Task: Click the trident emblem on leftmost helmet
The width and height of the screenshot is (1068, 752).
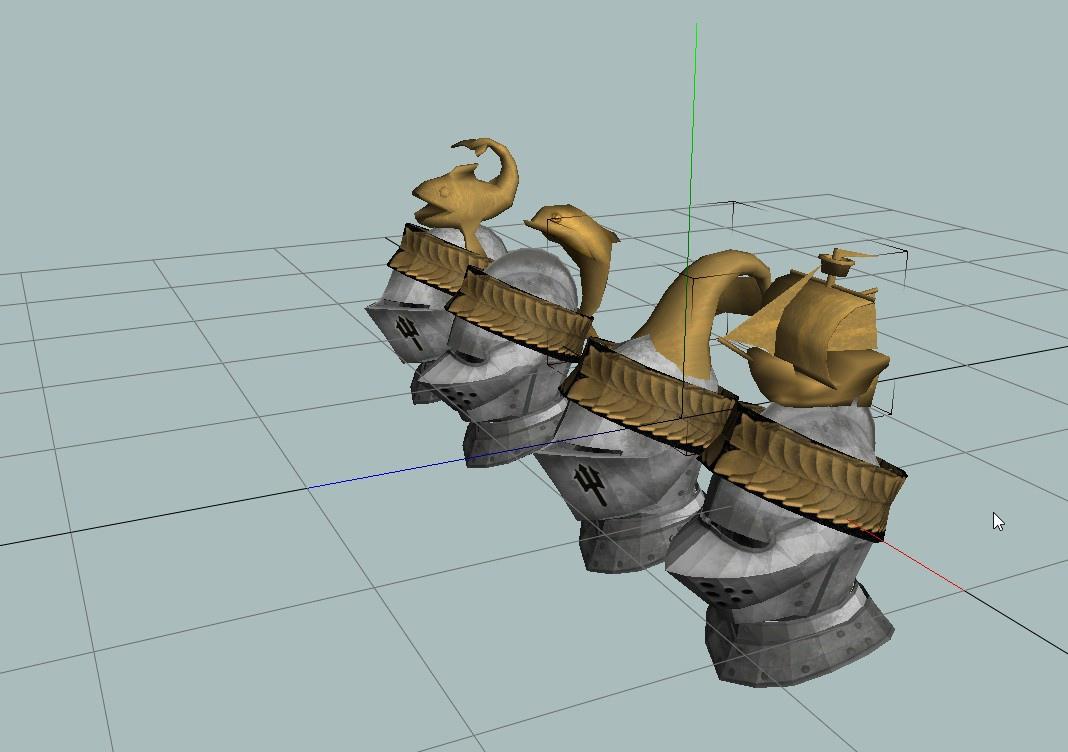Action: click(411, 332)
